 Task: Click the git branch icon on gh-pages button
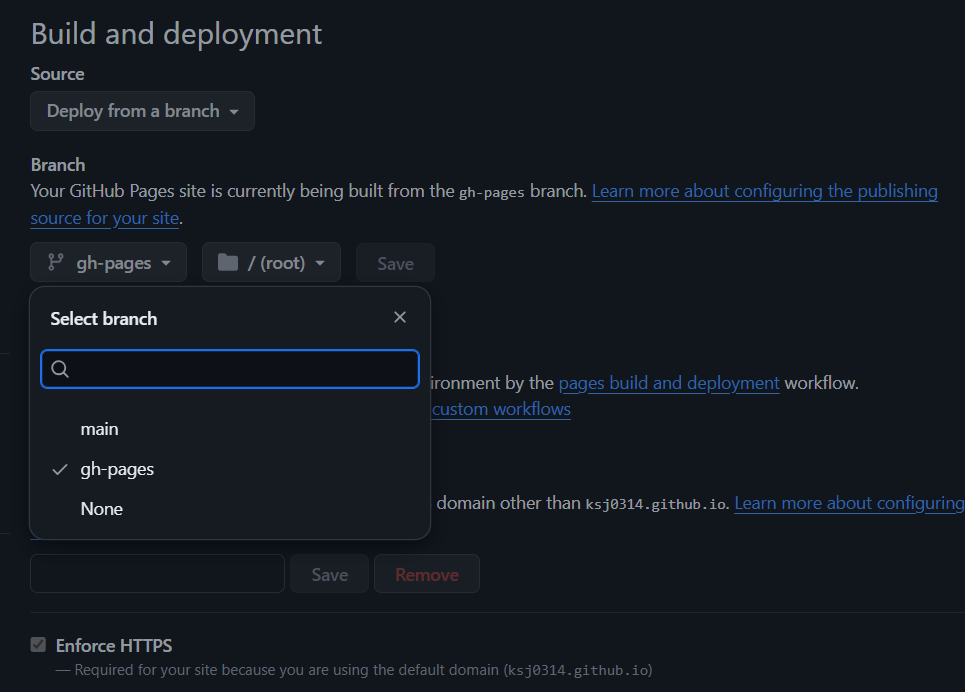tap(55, 263)
